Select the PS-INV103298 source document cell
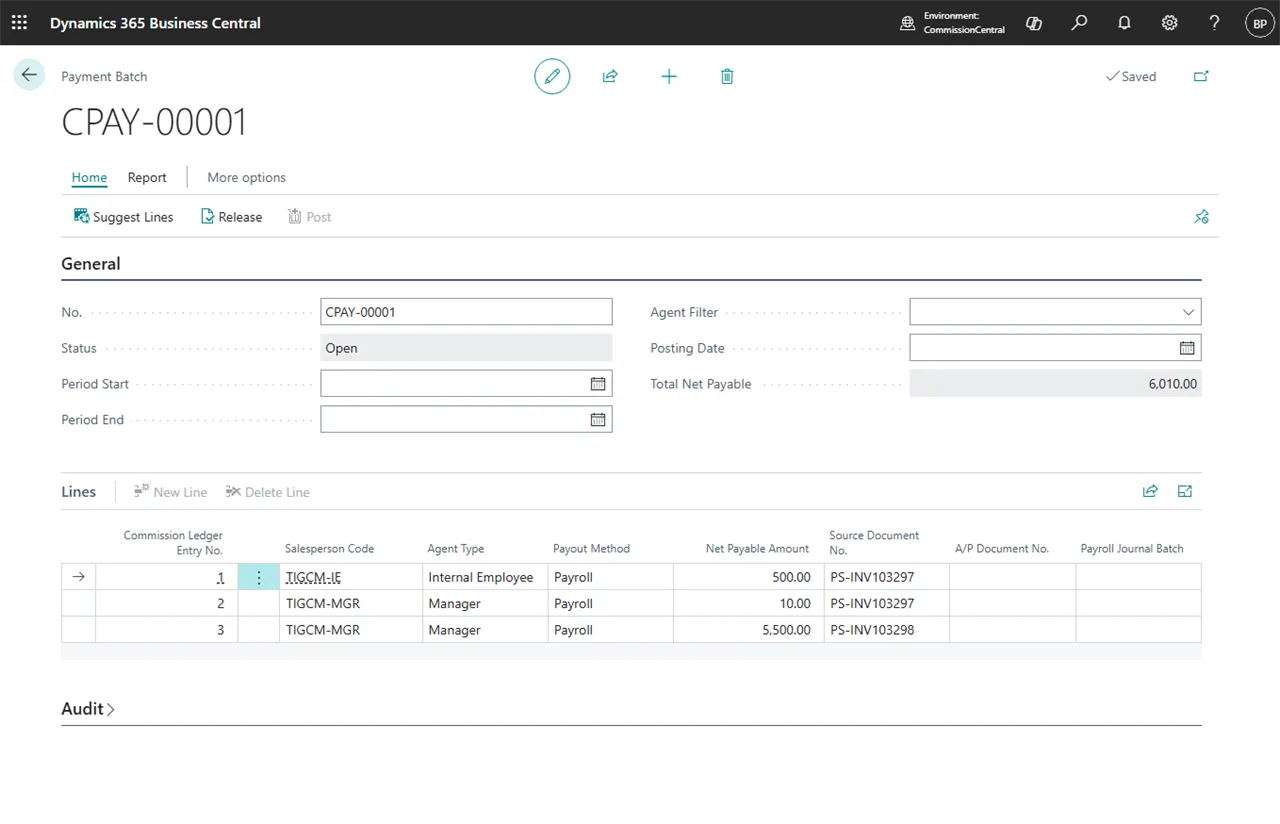Screen dimensions: 1280x824 tap(887, 630)
